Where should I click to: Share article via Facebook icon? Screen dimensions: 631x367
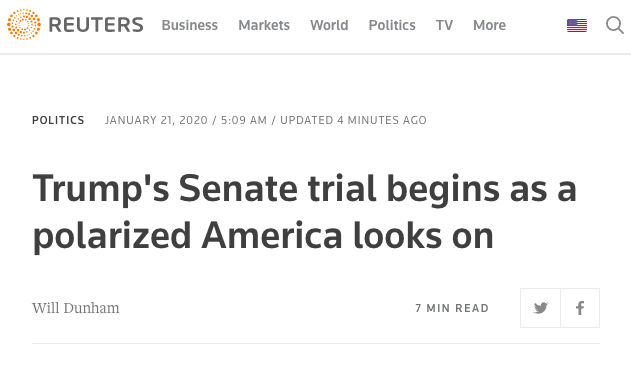tap(580, 308)
